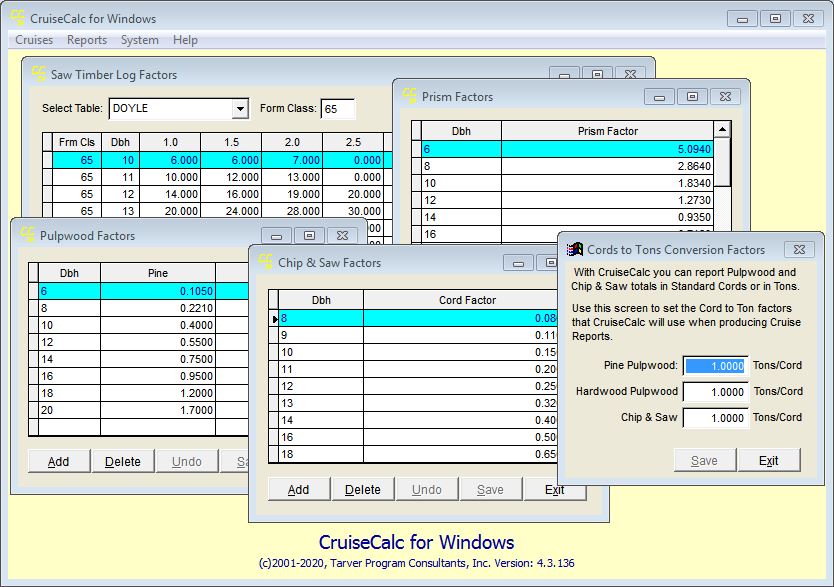Select prism factor value 1.2730
Screen dimensions: 834x587
[607, 200]
